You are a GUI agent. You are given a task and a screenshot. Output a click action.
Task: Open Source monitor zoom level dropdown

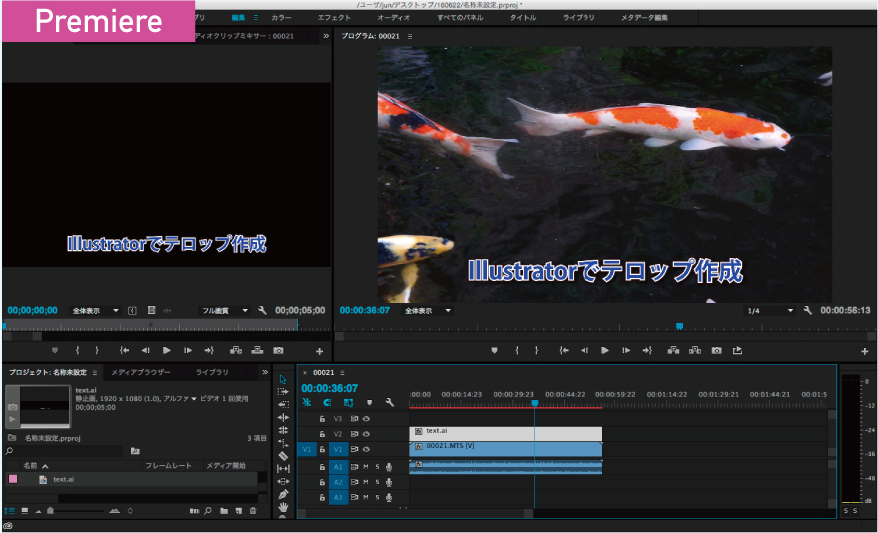point(95,311)
